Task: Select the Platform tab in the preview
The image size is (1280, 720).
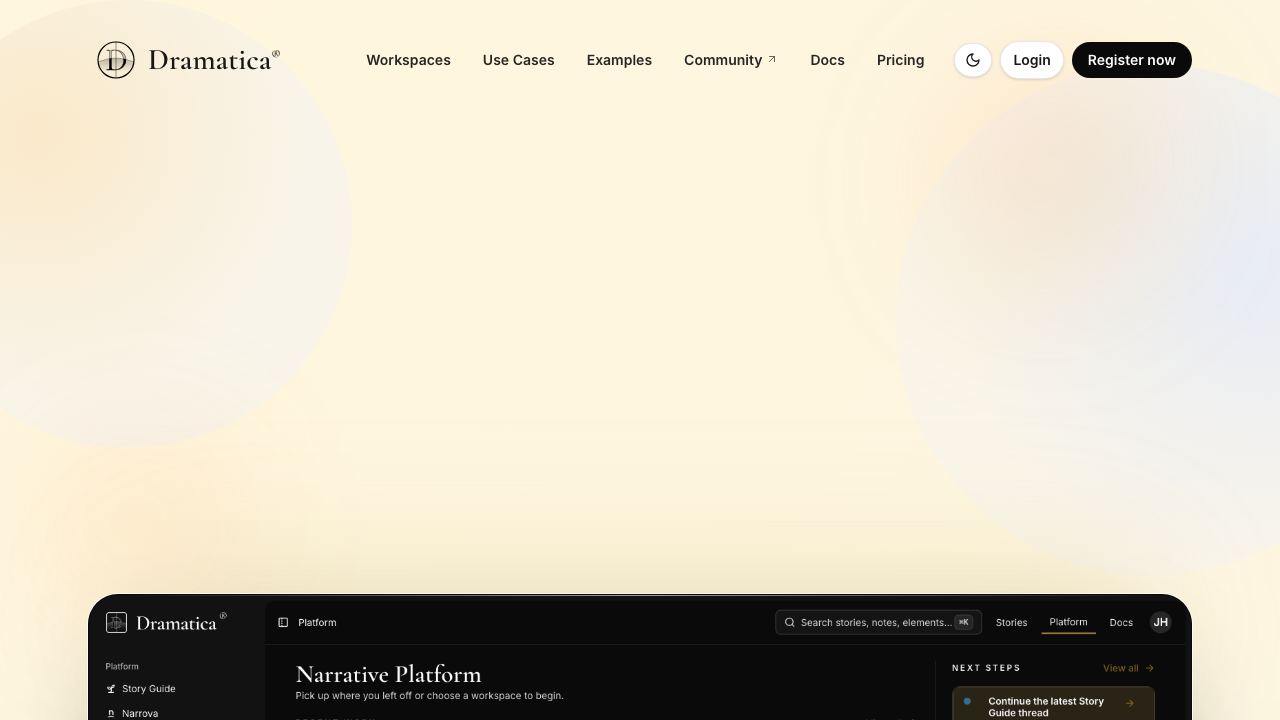Action: [x=1068, y=622]
